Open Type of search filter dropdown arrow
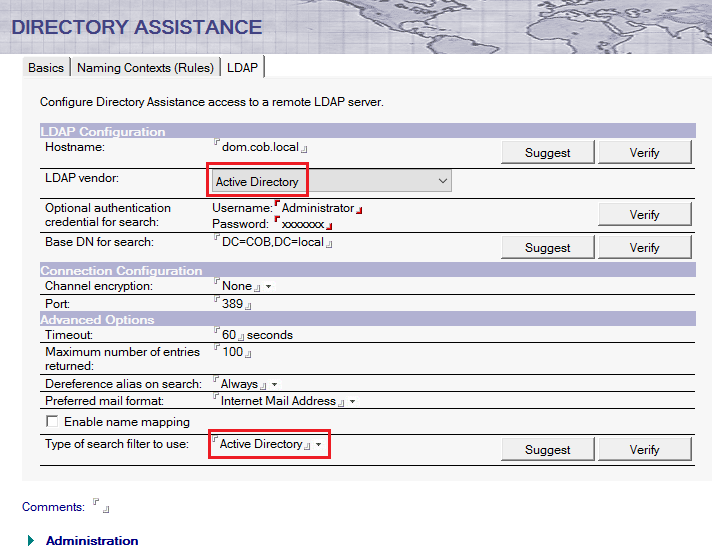This screenshot has width=712, height=559. tap(319, 445)
